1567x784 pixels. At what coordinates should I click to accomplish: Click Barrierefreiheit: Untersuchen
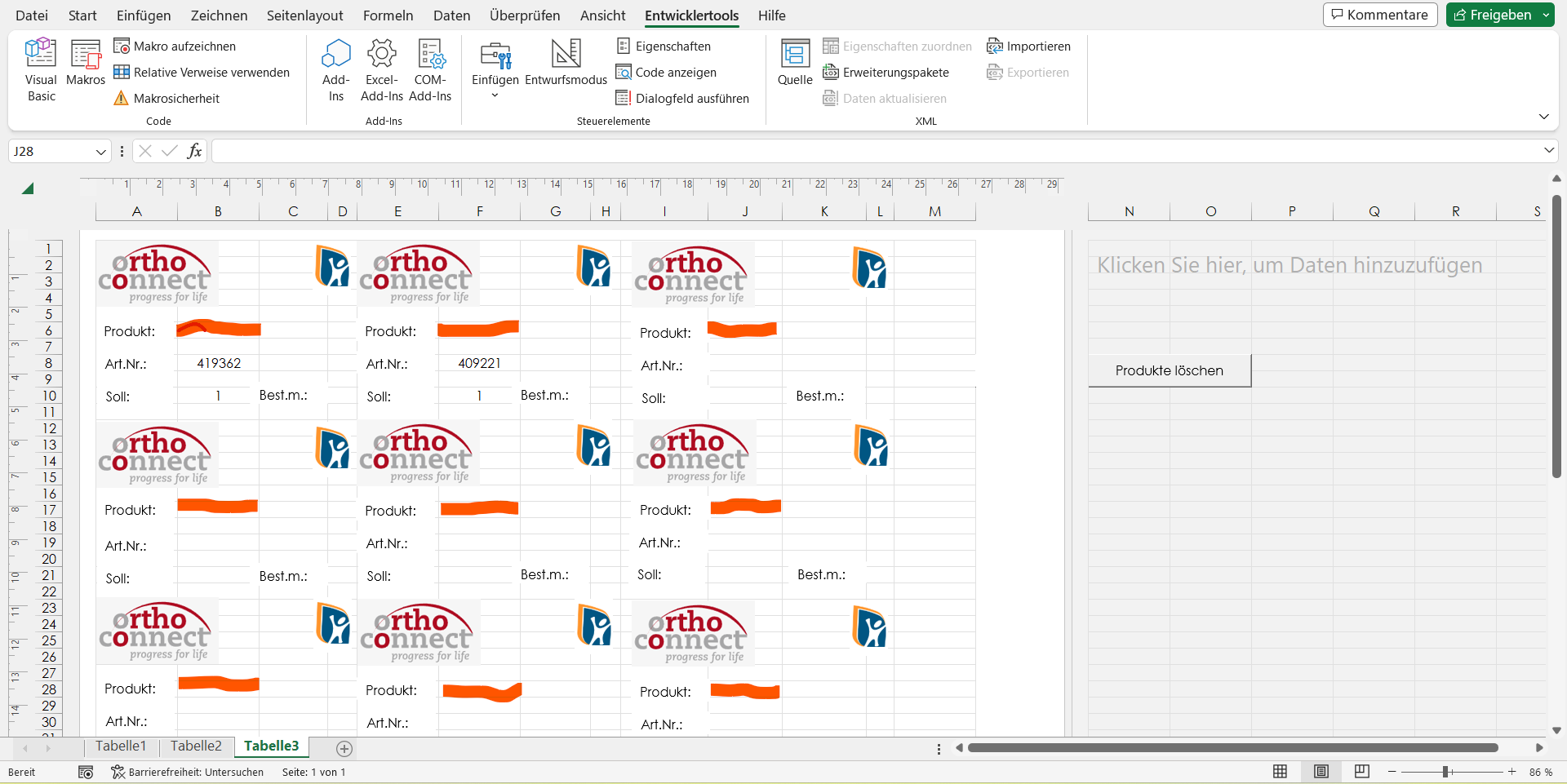pos(188,772)
